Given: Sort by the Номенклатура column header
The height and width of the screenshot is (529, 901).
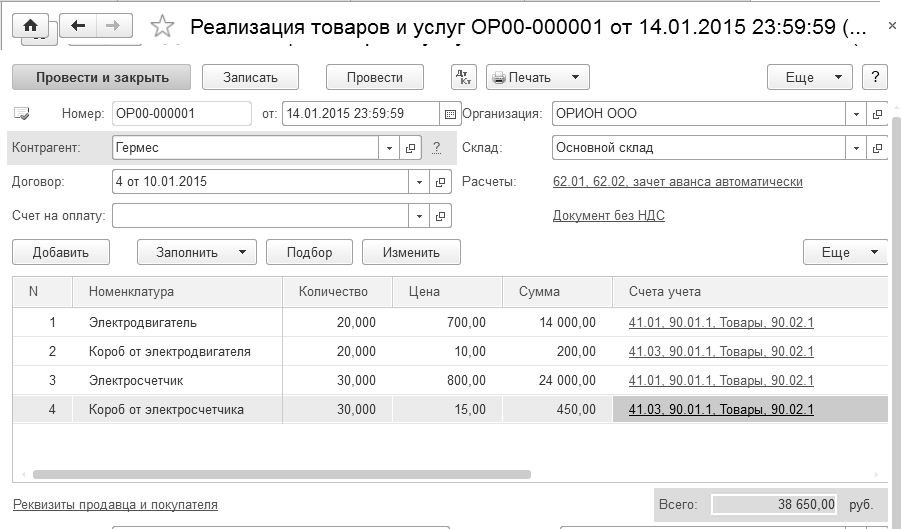Looking at the screenshot, I should point(177,291).
